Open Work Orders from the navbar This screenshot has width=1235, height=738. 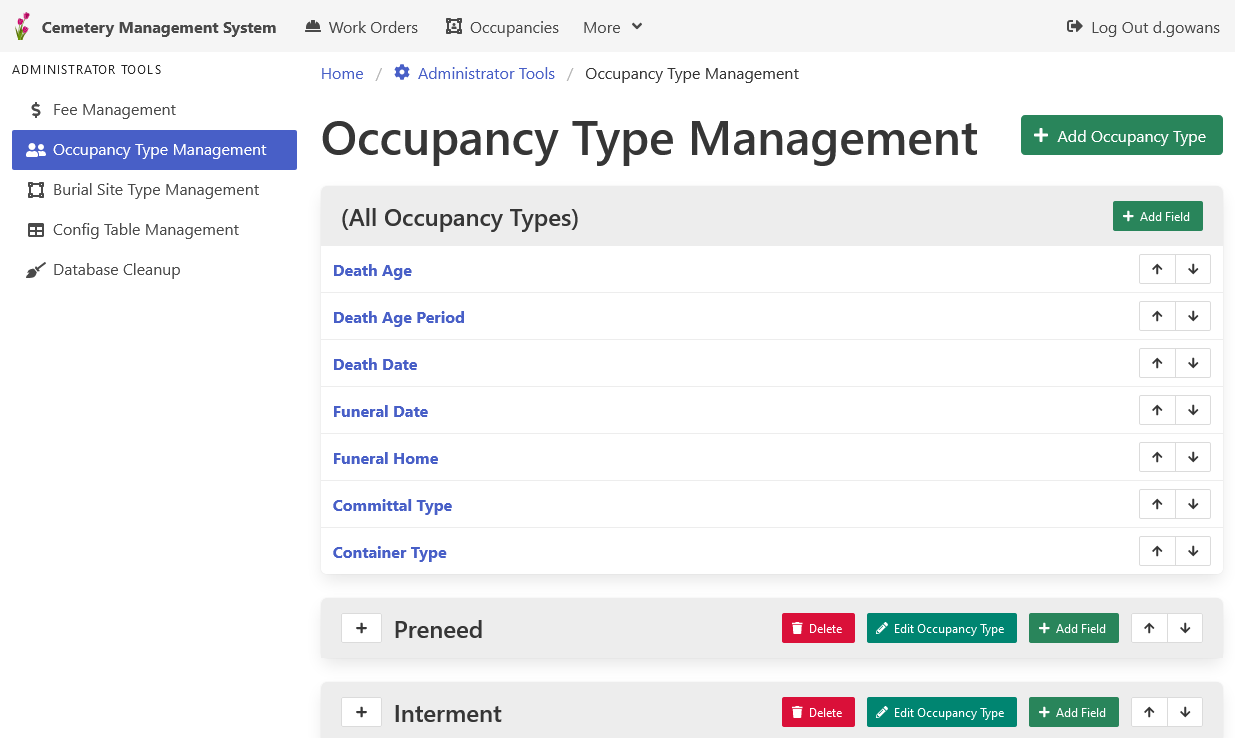point(361,27)
